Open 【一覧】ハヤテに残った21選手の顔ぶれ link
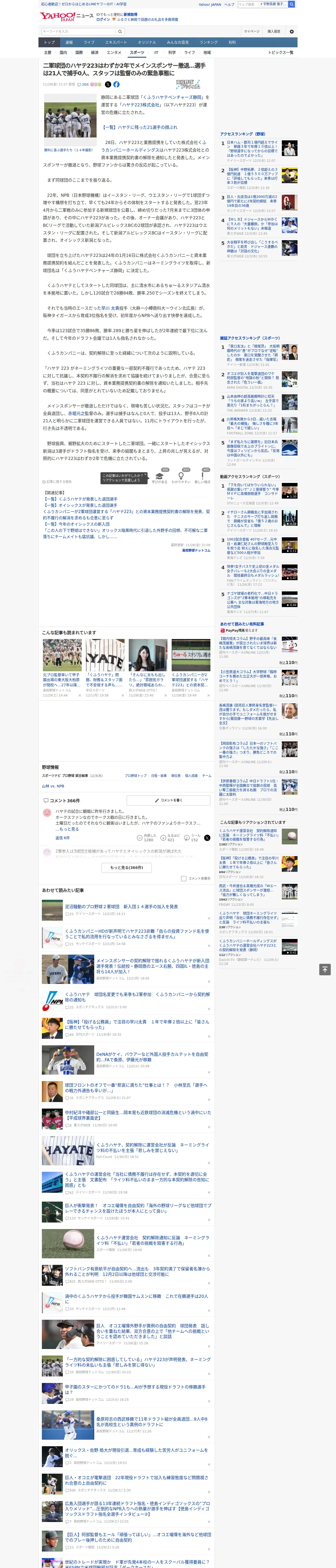Viewport: 336px width, 1568px height. [x=140, y=127]
